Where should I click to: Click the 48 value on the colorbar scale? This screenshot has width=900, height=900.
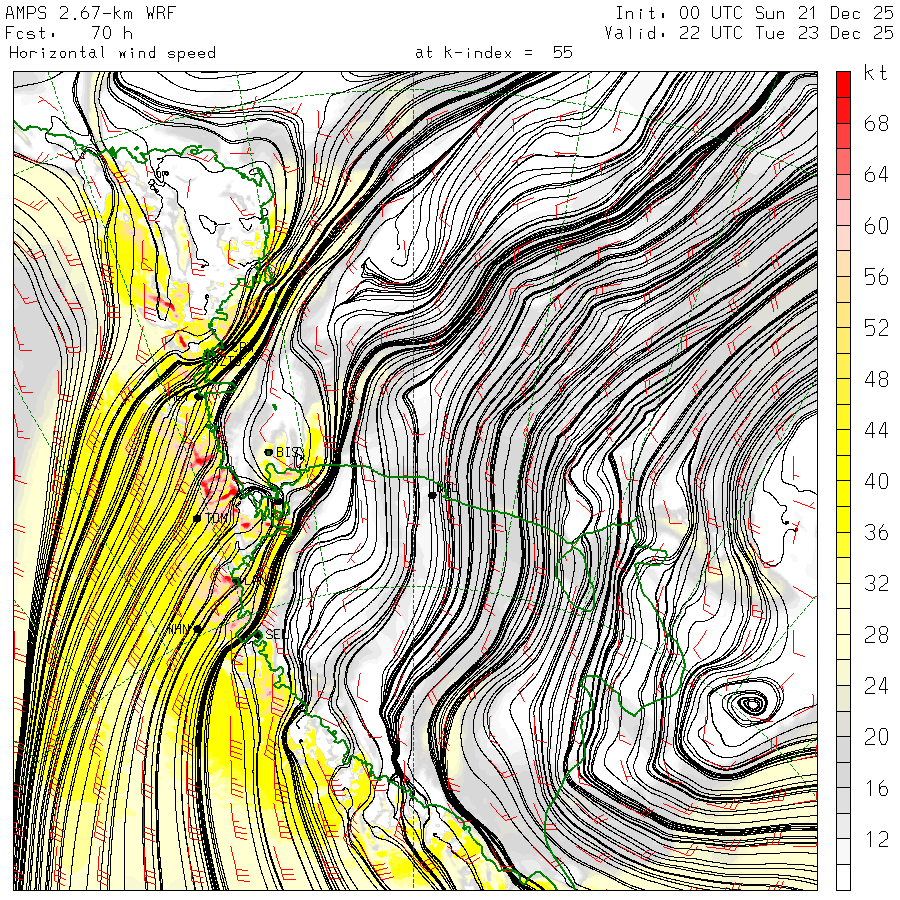876,379
